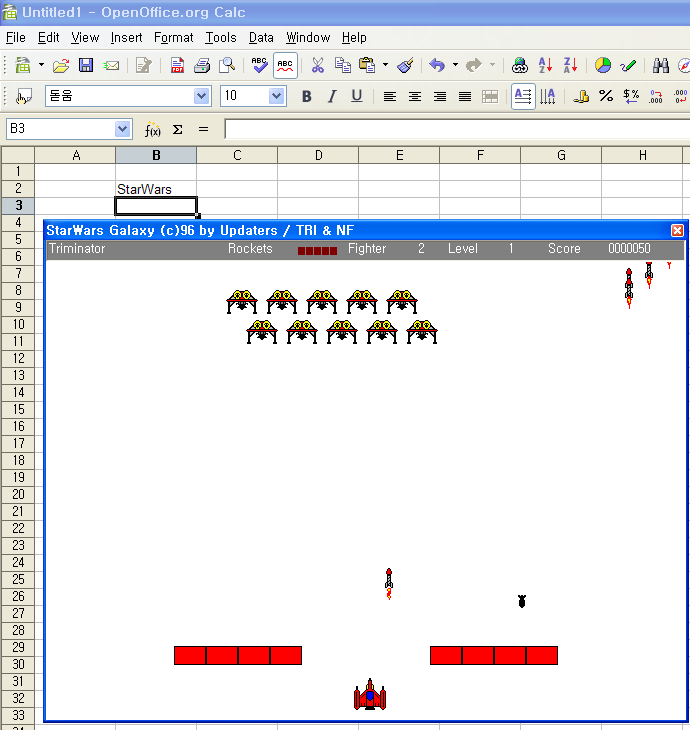Expand the Paste options dropdown arrow

pyautogui.click(x=386, y=65)
